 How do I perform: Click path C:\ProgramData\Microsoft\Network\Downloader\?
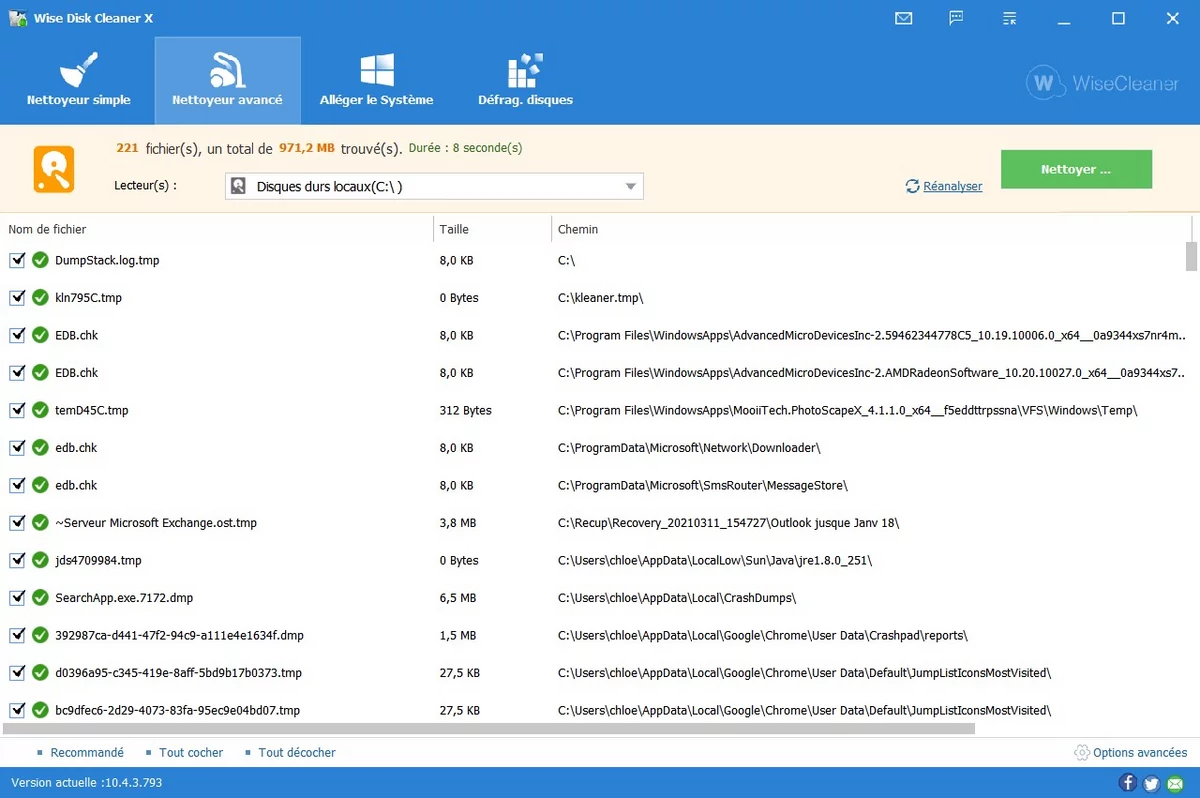689,448
